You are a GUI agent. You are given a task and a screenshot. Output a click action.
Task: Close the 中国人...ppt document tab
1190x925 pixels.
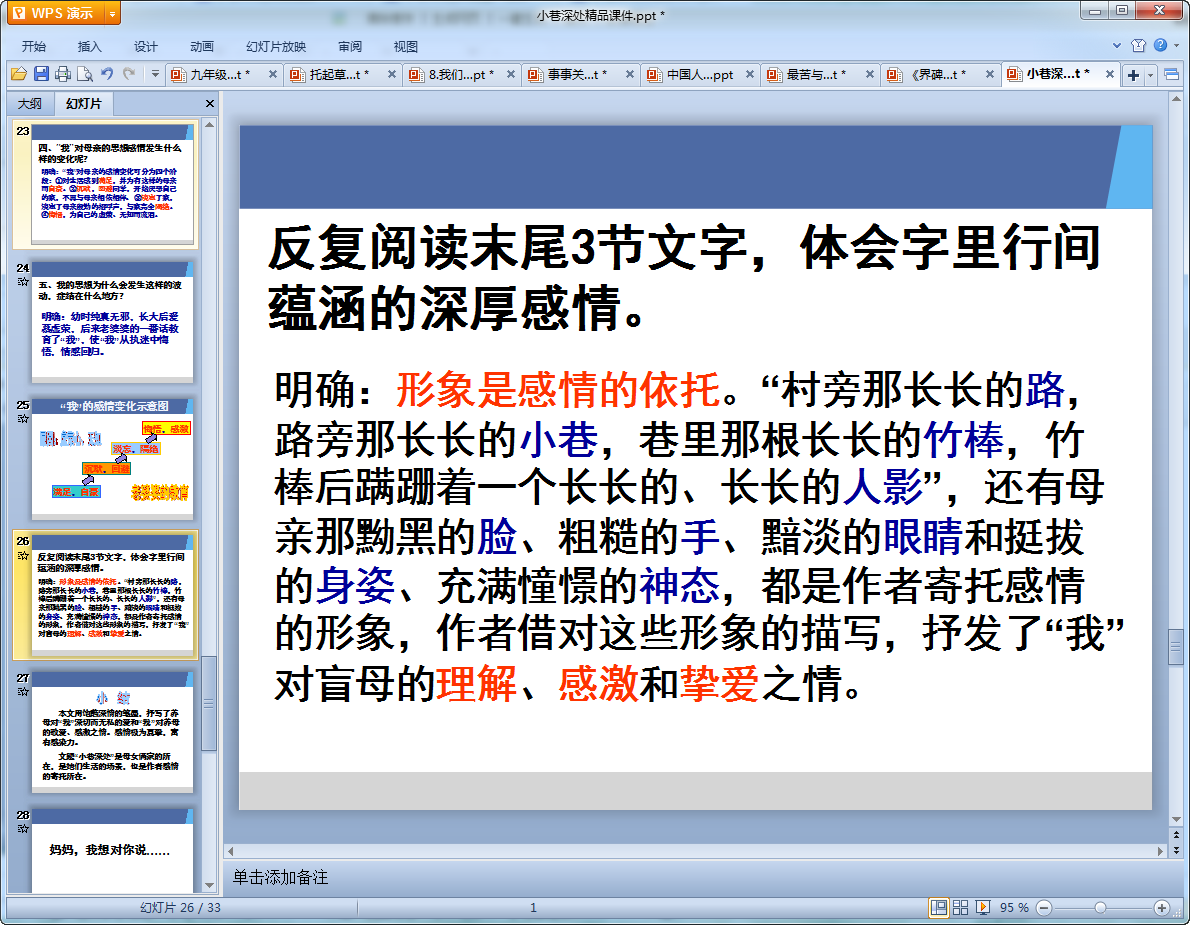click(x=750, y=74)
